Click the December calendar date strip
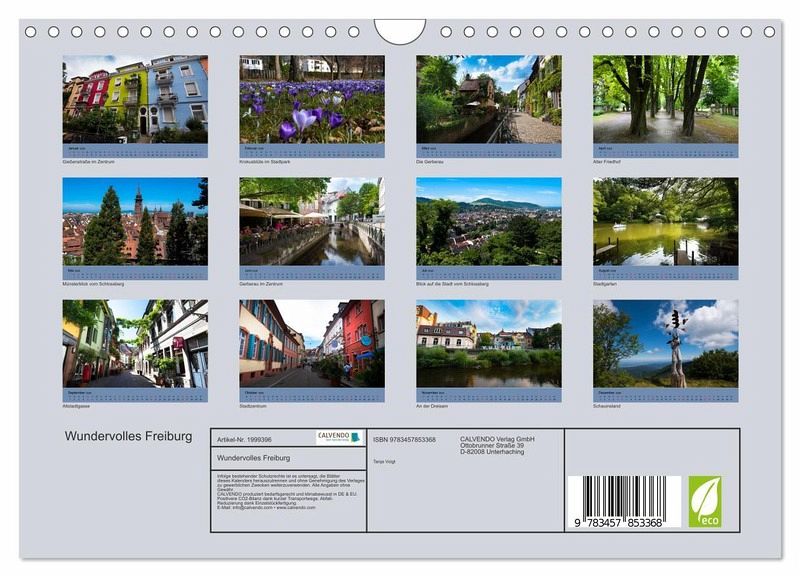Viewport: 800px width, 577px height. [666, 395]
